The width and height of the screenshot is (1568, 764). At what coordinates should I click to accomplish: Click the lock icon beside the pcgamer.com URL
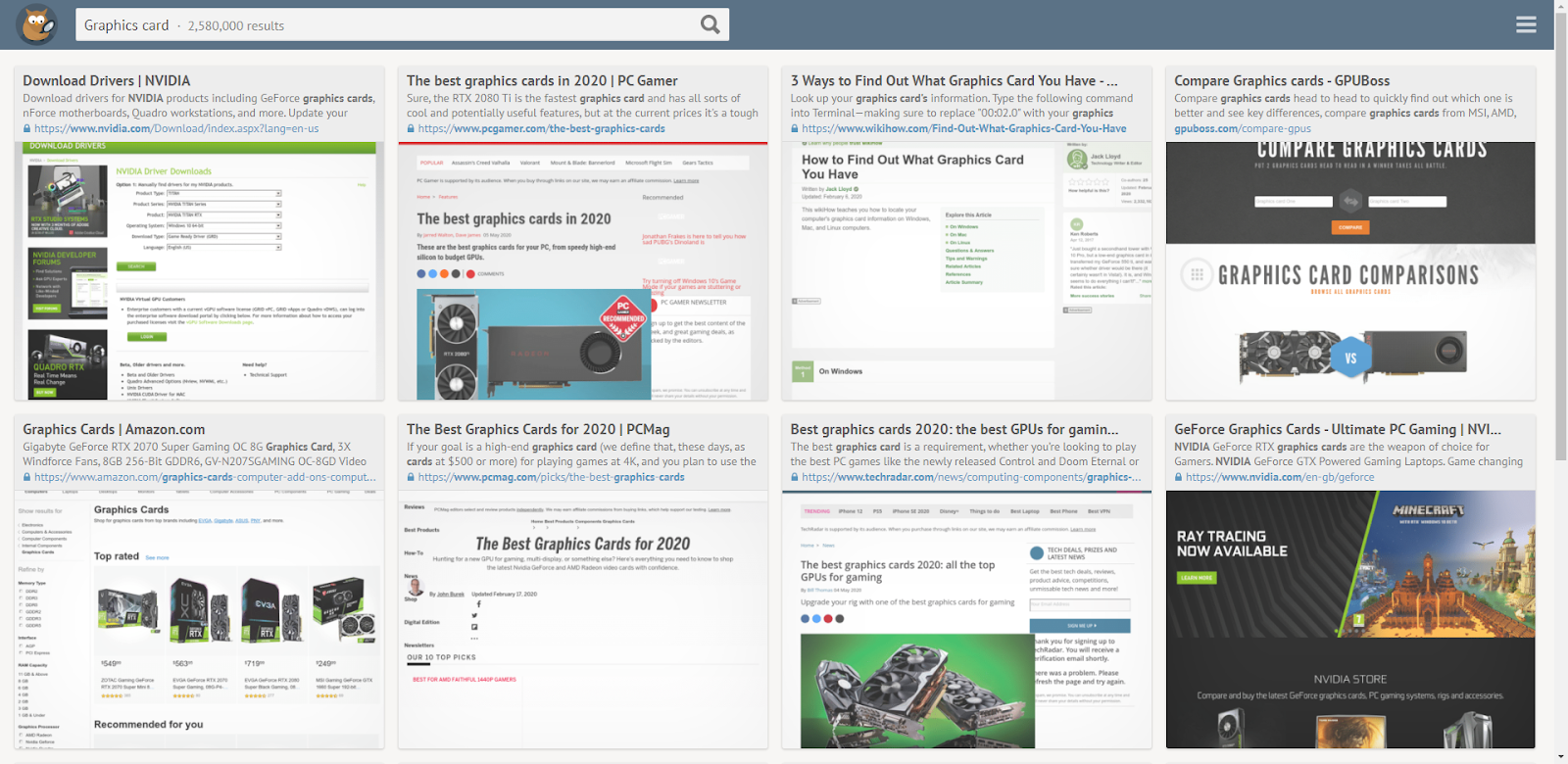pyautogui.click(x=412, y=128)
